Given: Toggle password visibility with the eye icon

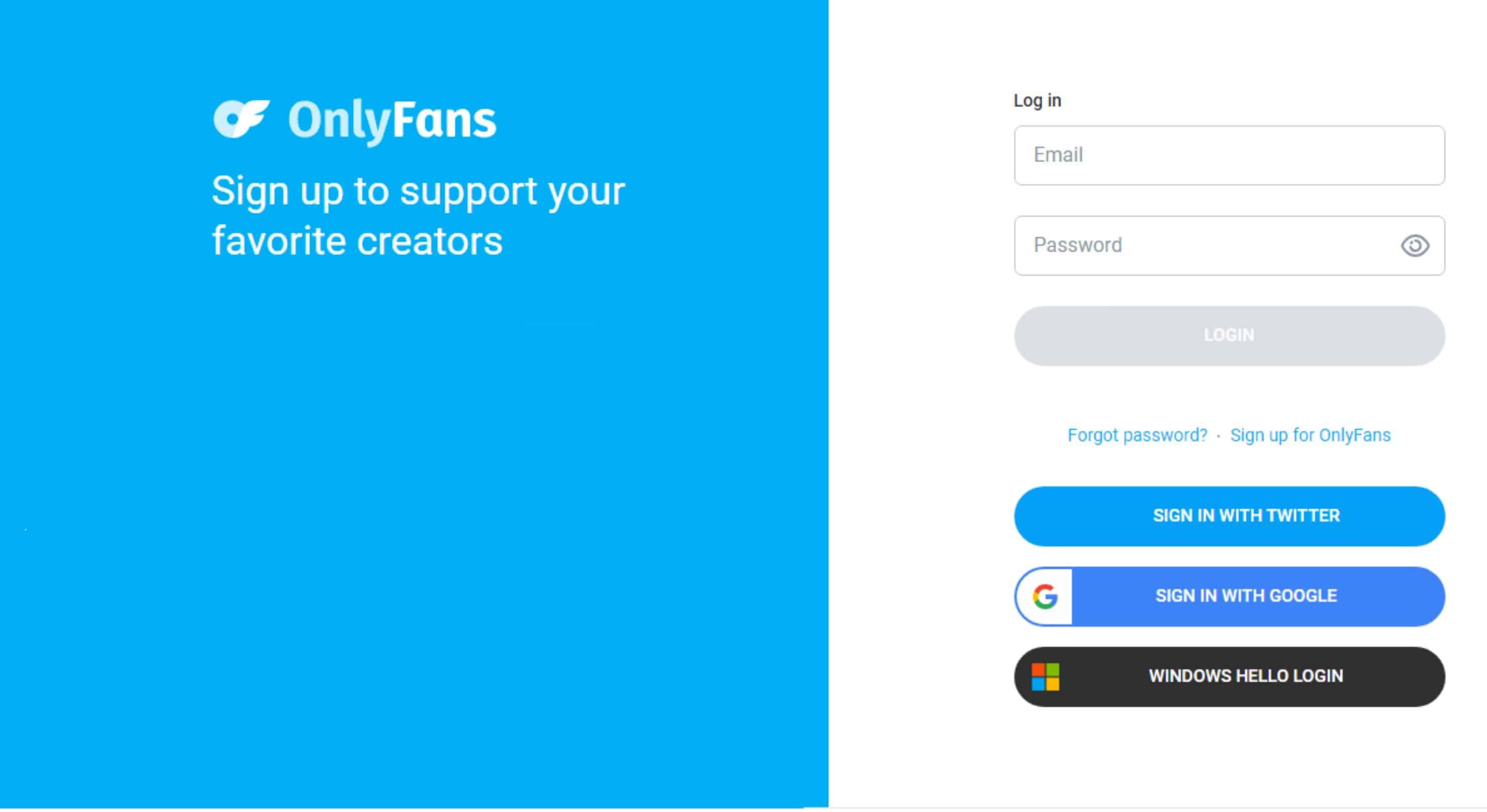Looking at the screenshot, I should pos(1415,246).
